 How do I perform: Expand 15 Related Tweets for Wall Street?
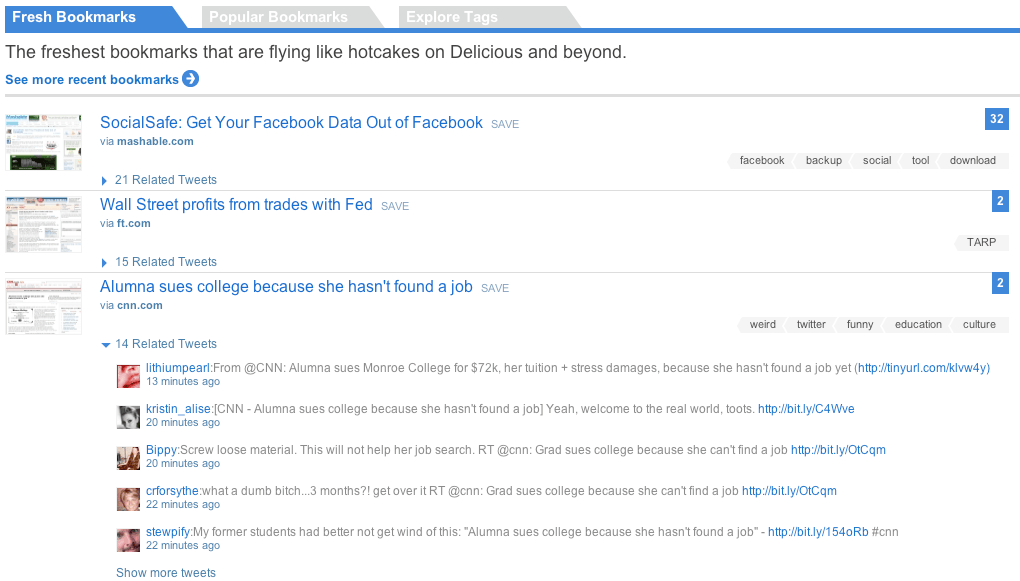coord(159,262)
